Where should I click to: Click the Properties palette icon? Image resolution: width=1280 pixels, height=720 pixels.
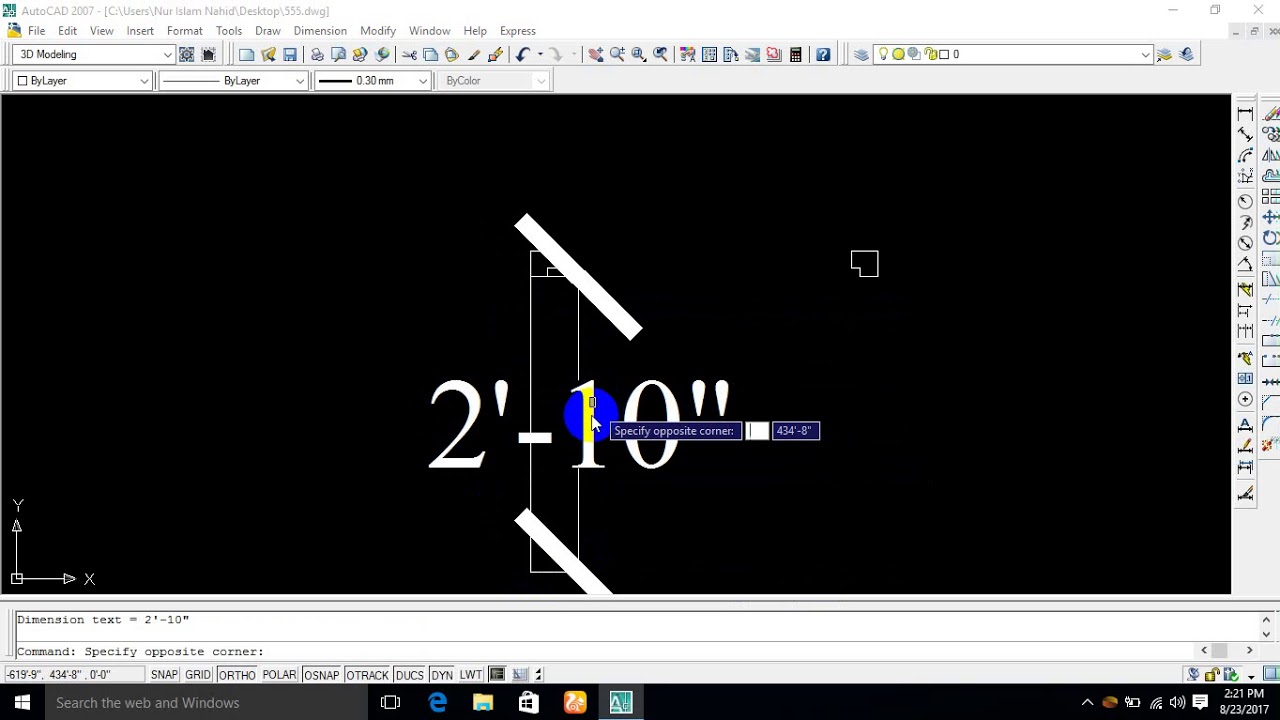688,55
